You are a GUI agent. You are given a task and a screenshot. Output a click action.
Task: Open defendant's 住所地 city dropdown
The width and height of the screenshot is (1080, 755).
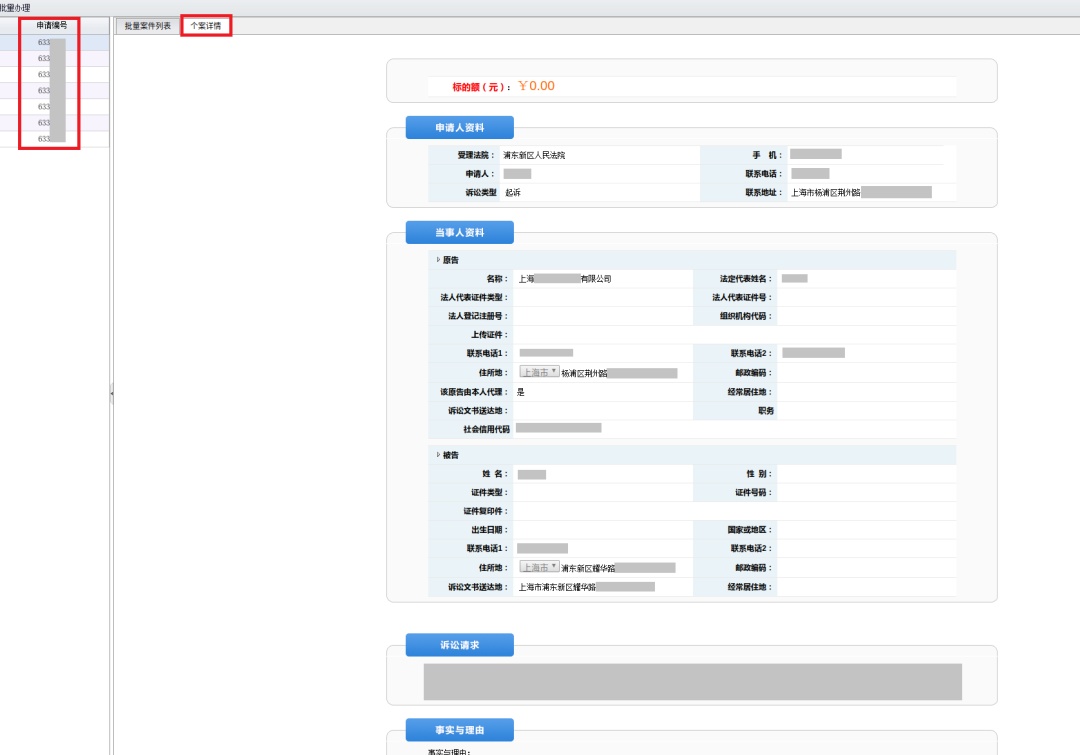[x=539, y=567]
